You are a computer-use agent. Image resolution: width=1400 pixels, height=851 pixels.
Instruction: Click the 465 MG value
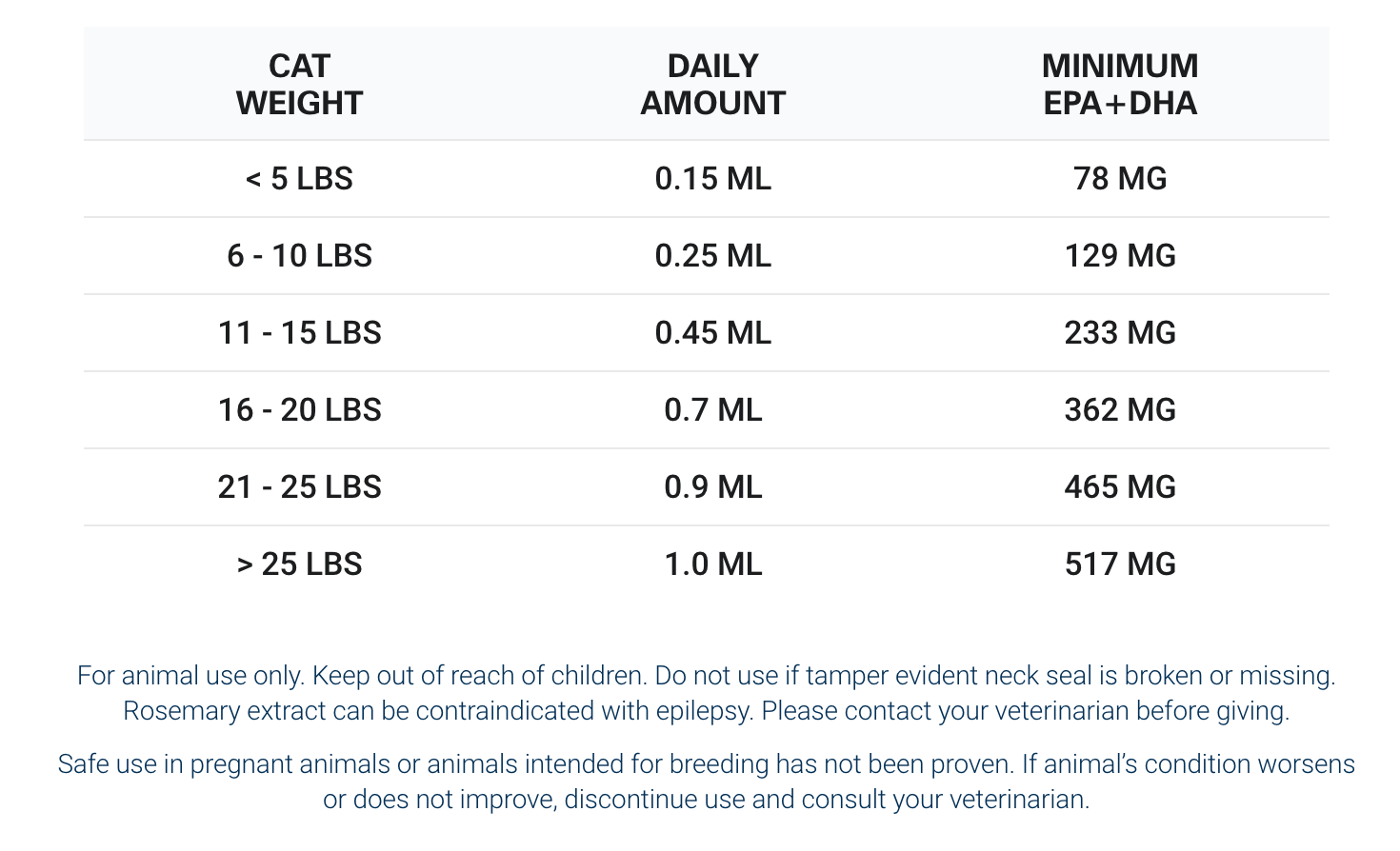pos(1120,487)
